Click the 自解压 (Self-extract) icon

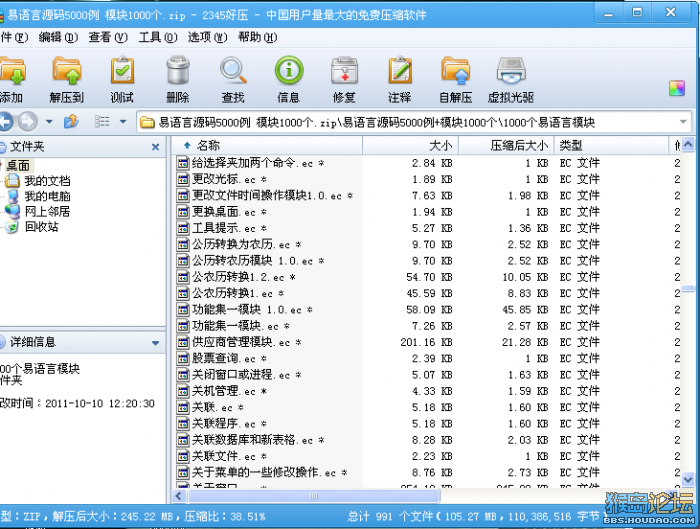pyautogui.click(x=455, y=71)
